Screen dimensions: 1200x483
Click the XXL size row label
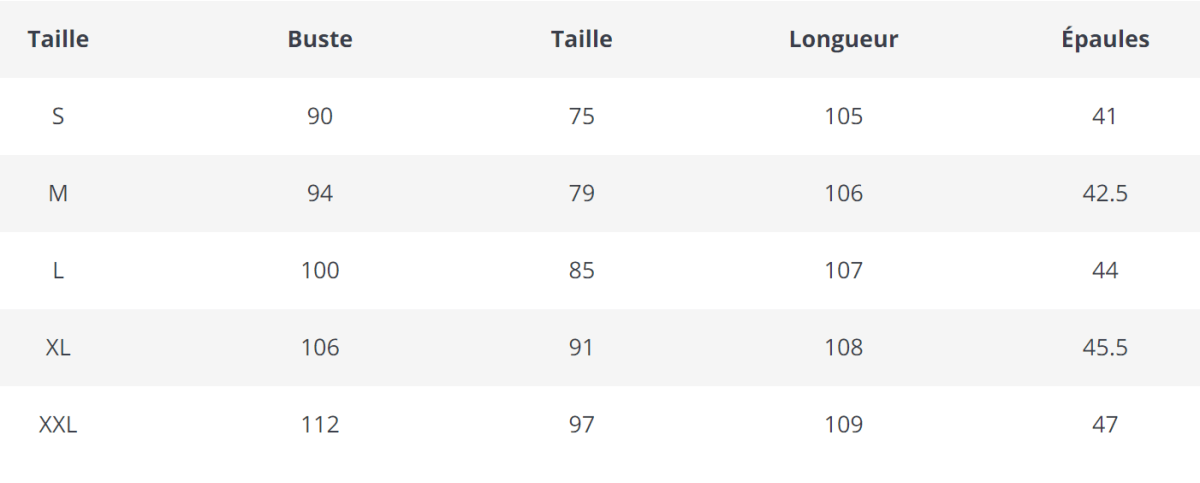pos(58,425)
